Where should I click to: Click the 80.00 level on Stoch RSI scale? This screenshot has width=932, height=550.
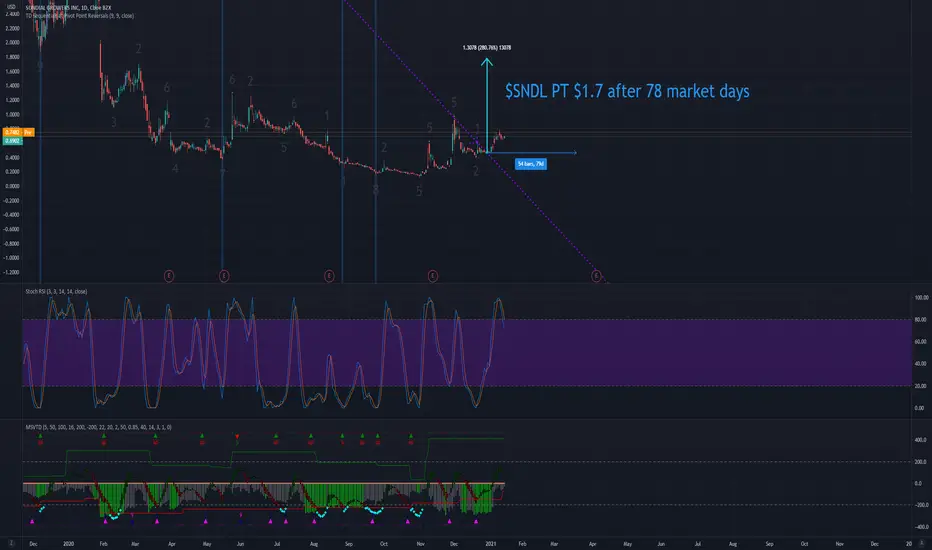tap(921, 319)
